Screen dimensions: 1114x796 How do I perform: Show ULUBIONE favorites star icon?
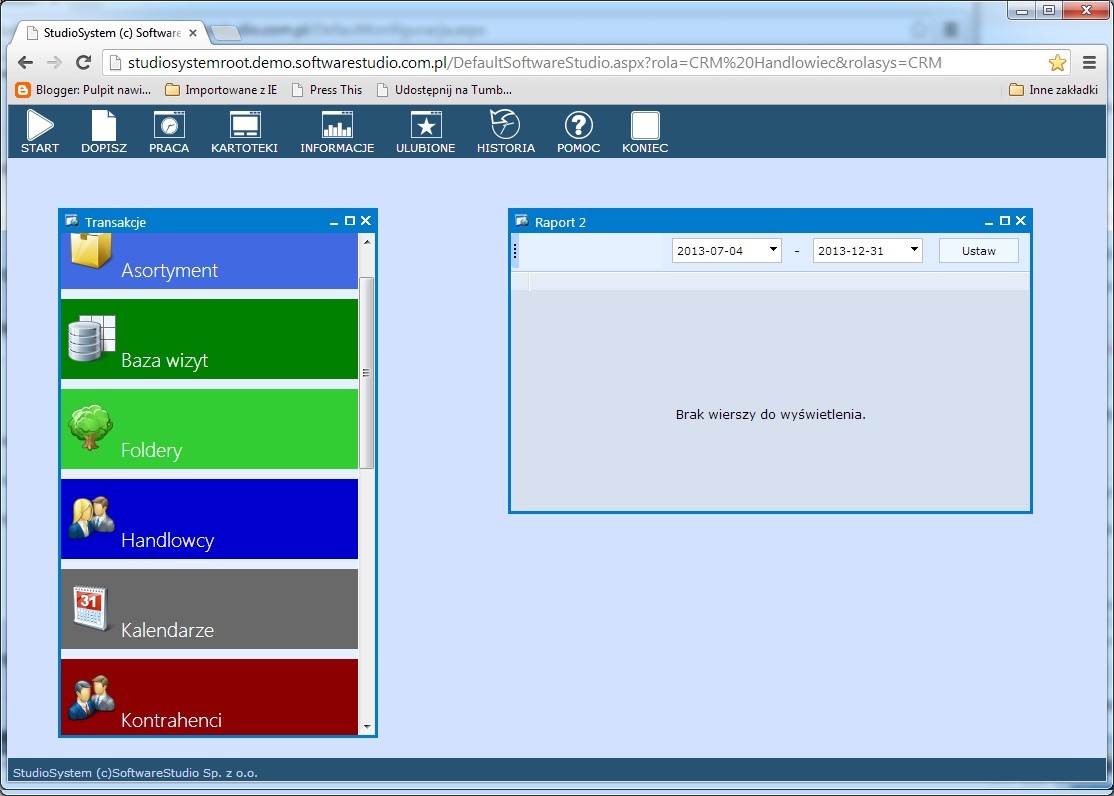click(x=426, y=126)
